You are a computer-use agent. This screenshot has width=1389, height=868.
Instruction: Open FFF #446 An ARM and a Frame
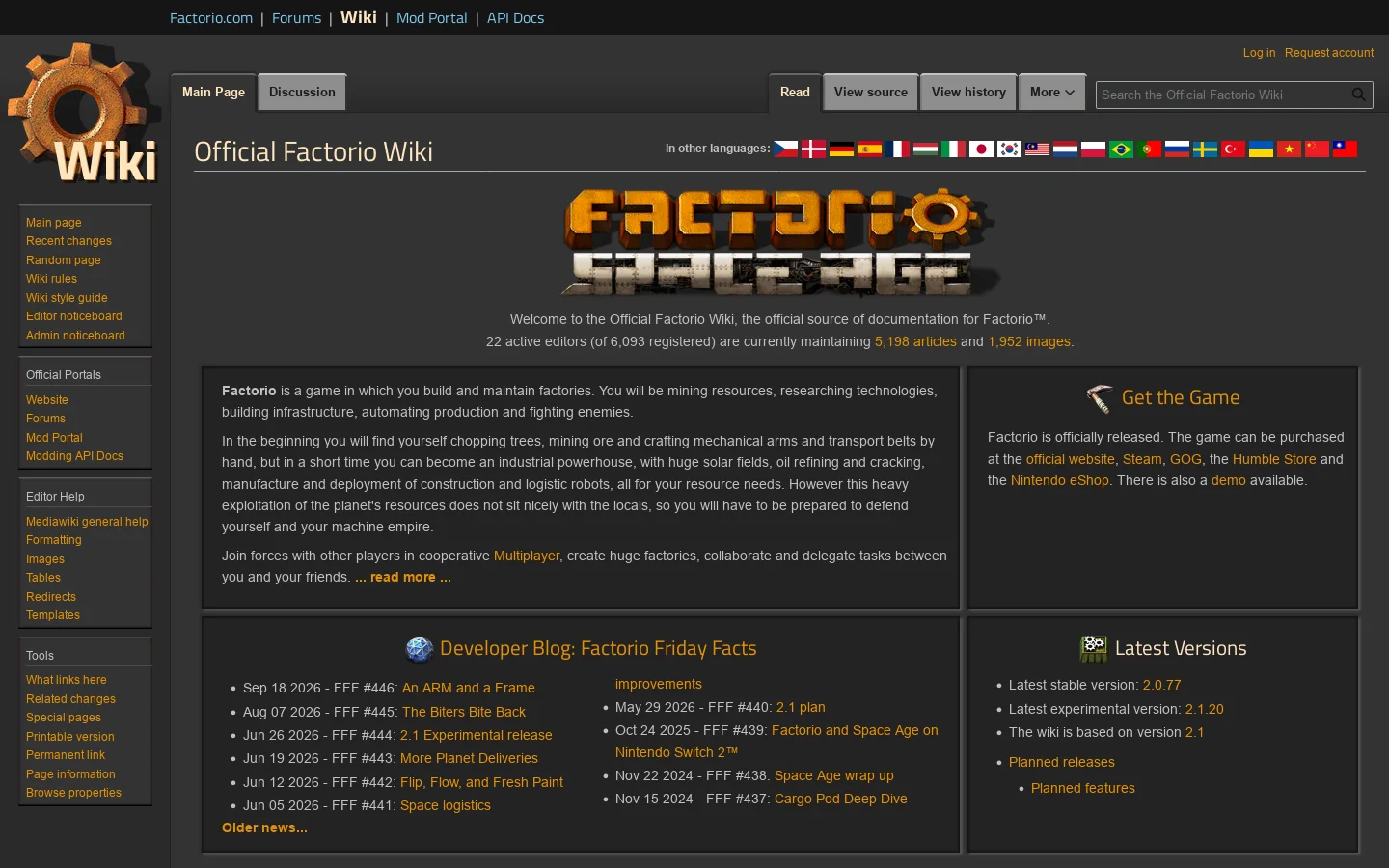pyautogui.click(x=468, y=688)
